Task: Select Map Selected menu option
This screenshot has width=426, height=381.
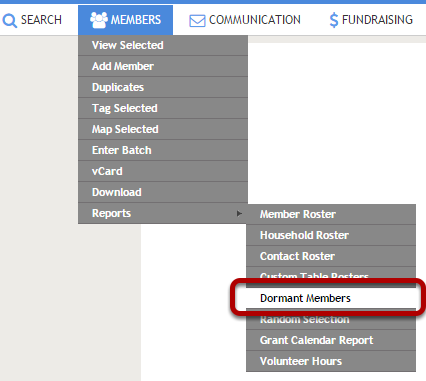Action: pos(163,129)
